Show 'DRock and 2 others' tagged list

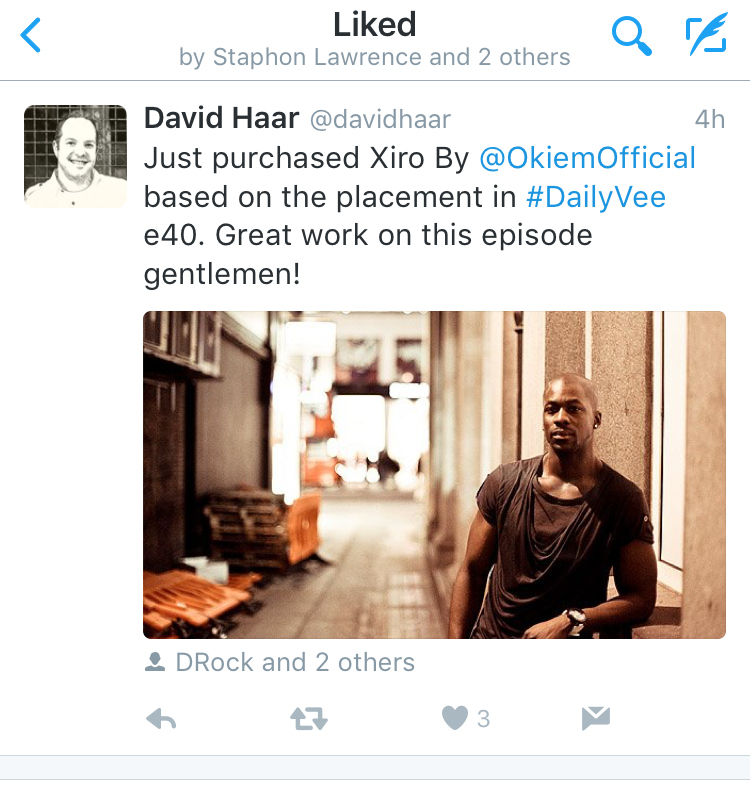295,662
